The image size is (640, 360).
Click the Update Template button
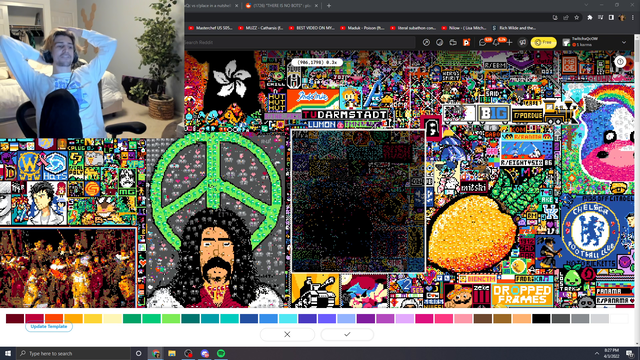(49, 327)
